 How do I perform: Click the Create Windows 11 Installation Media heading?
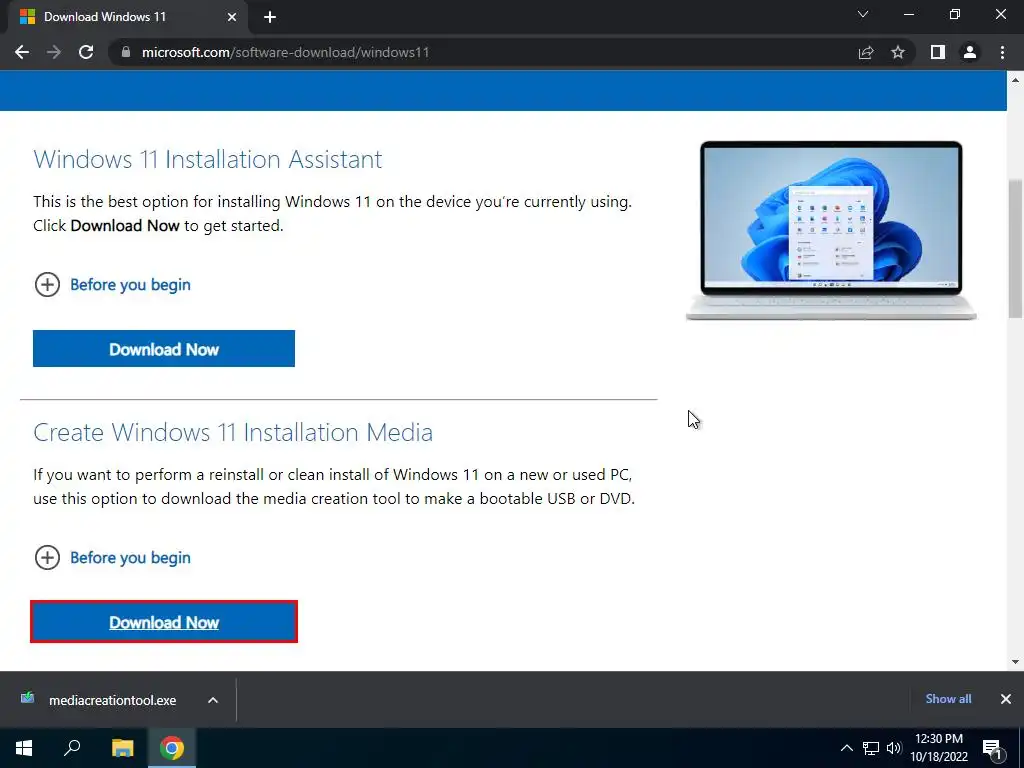coord(233,432)
